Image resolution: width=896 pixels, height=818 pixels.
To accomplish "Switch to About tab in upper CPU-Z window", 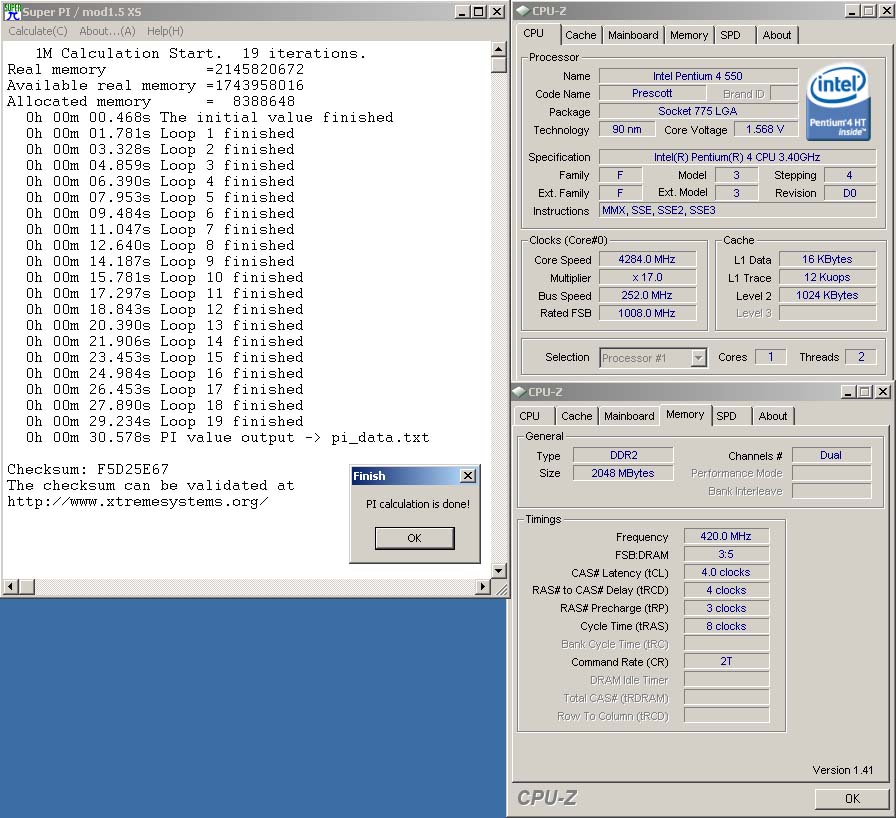I will 777,35.
